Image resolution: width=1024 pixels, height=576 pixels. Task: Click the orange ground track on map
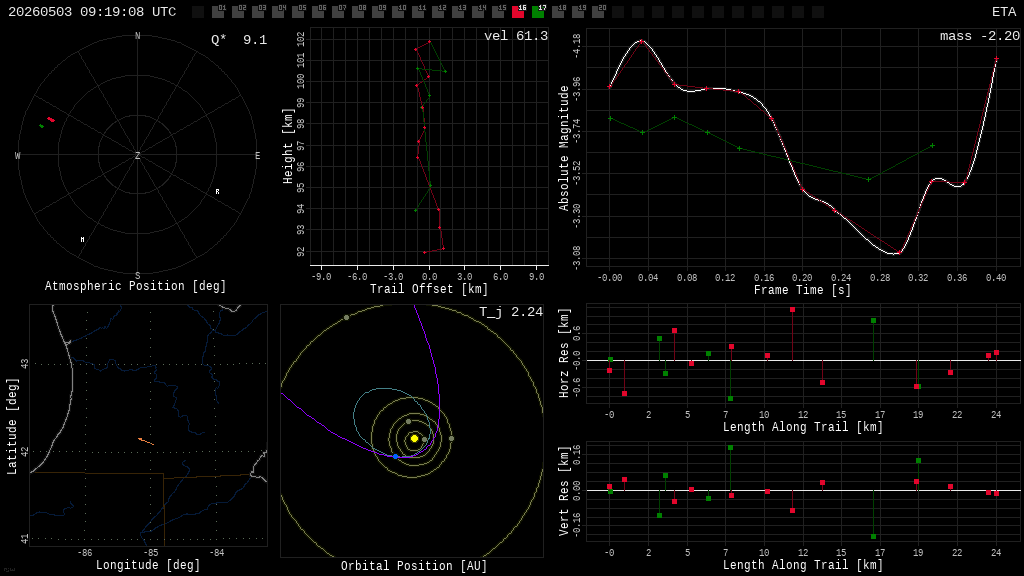tap(146, 441)
